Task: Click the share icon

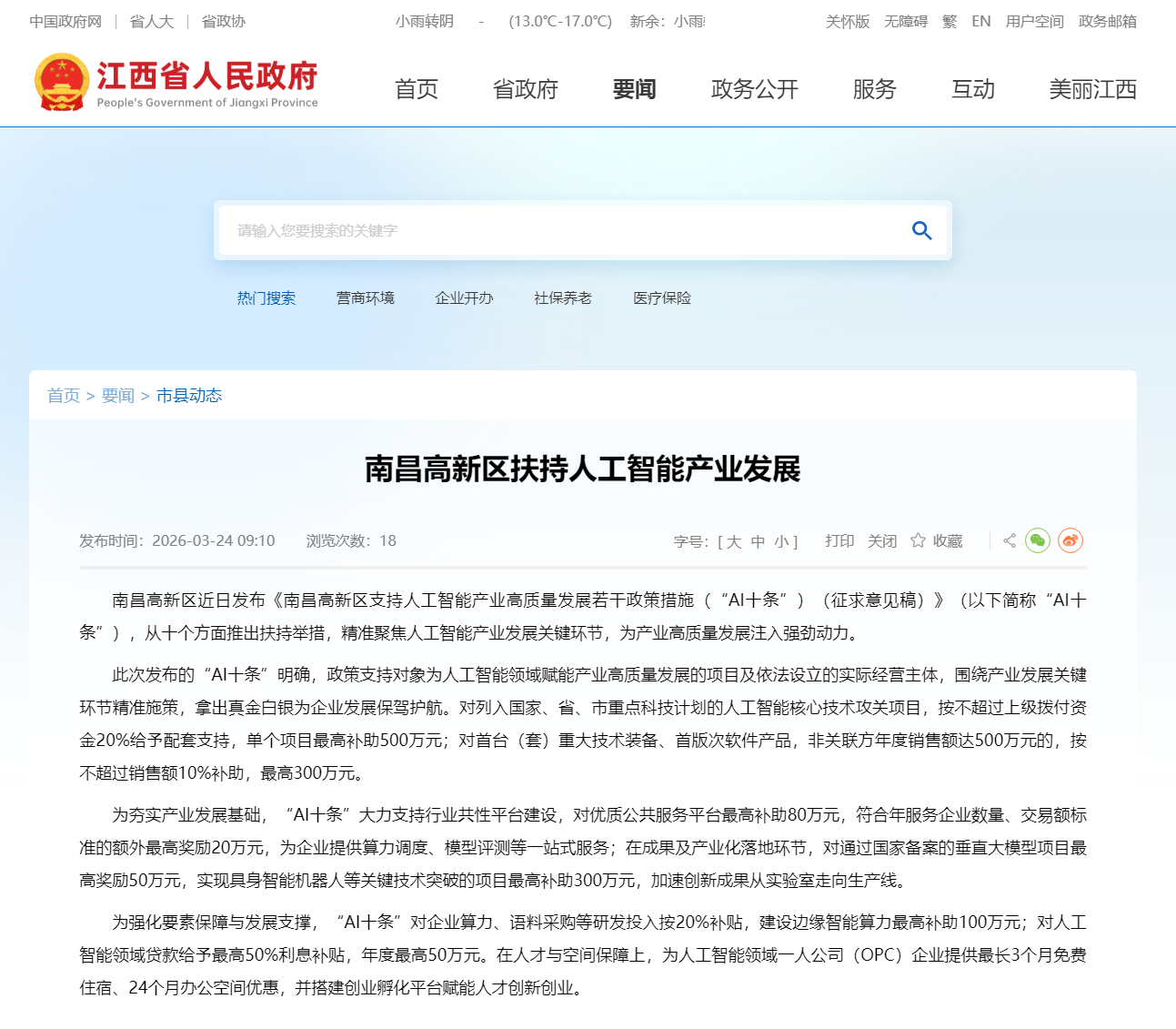Action: tap(1009, 540)
